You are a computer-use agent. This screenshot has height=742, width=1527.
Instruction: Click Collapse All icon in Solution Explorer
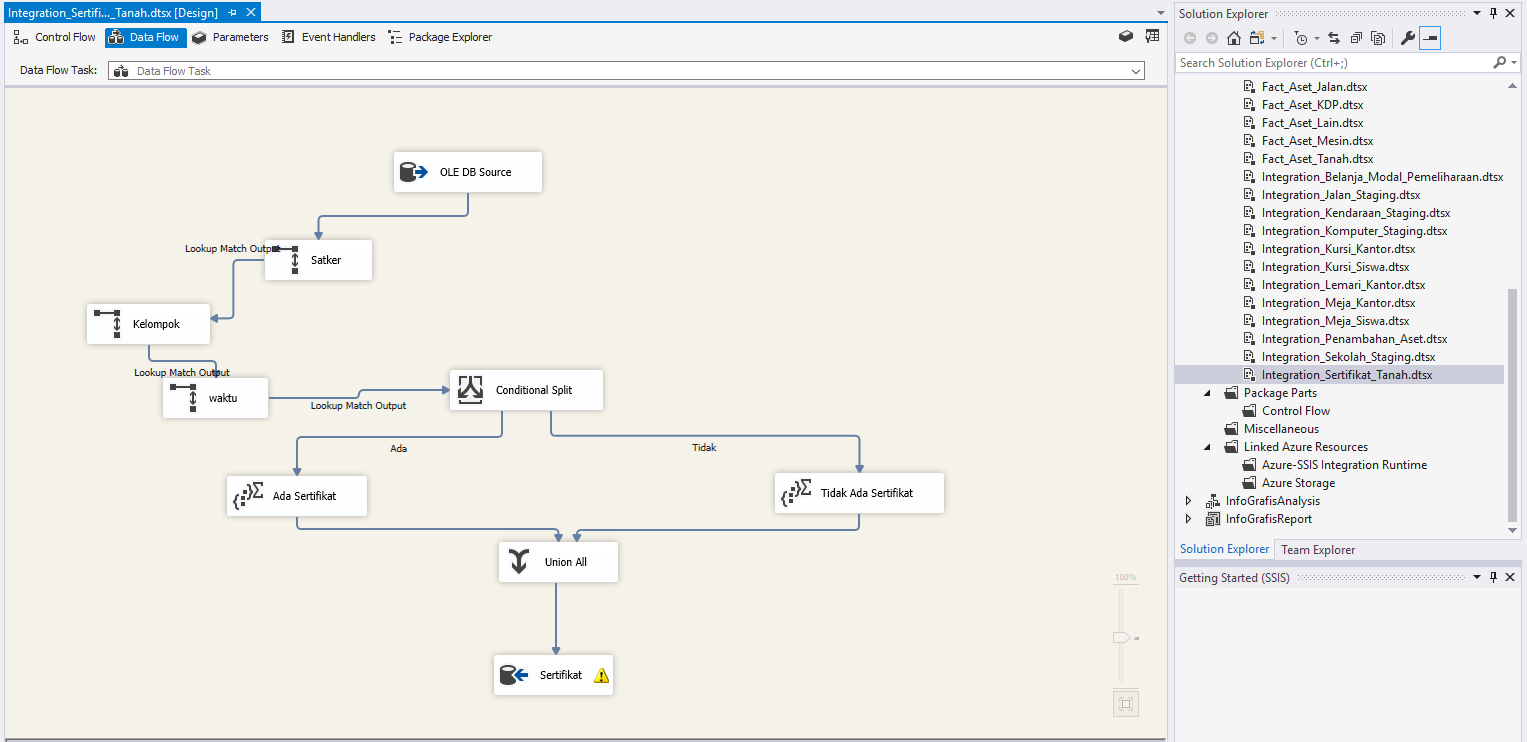click(x=1356, y=38)
